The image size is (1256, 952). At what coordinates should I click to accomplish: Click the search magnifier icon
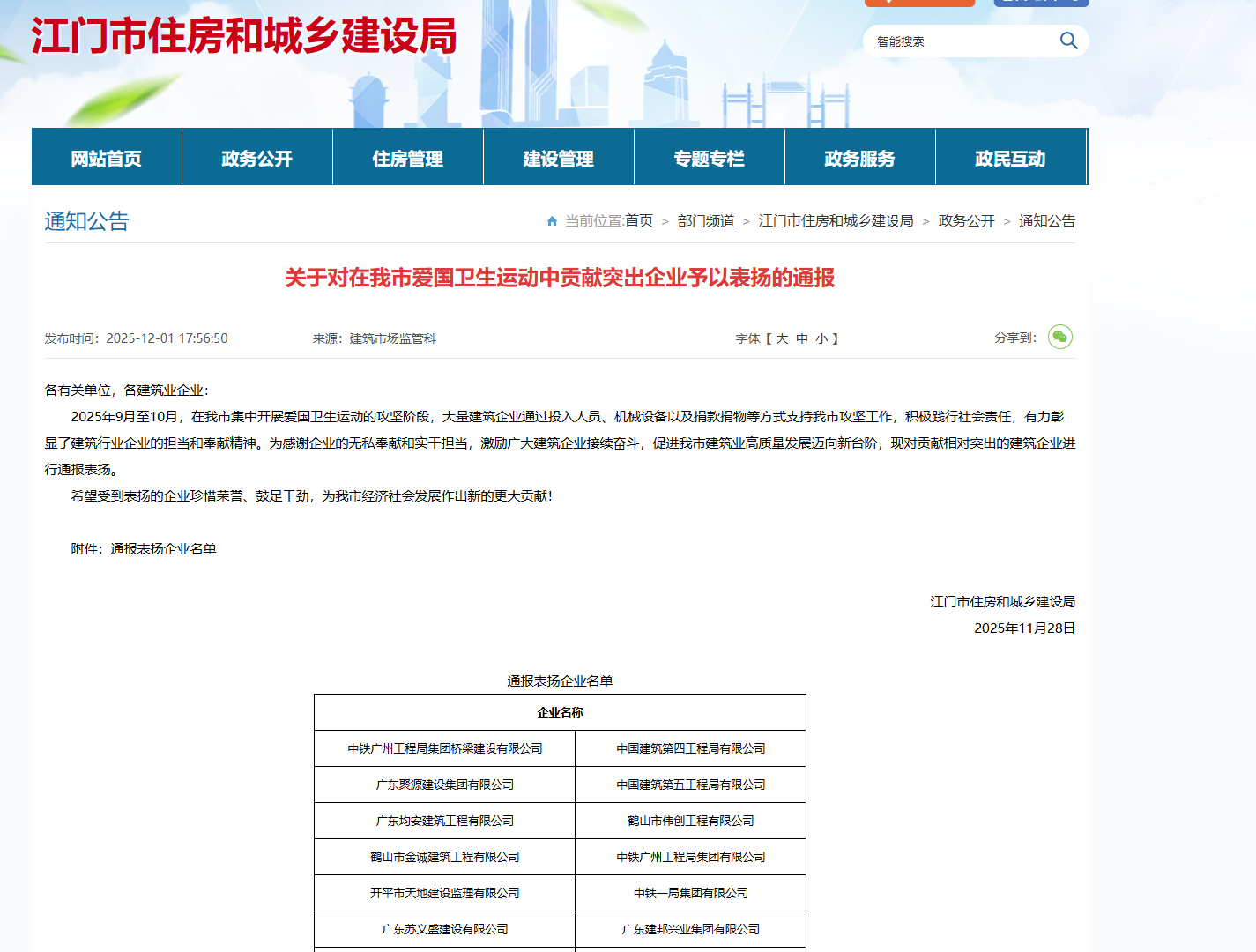tap(1068, 41)
